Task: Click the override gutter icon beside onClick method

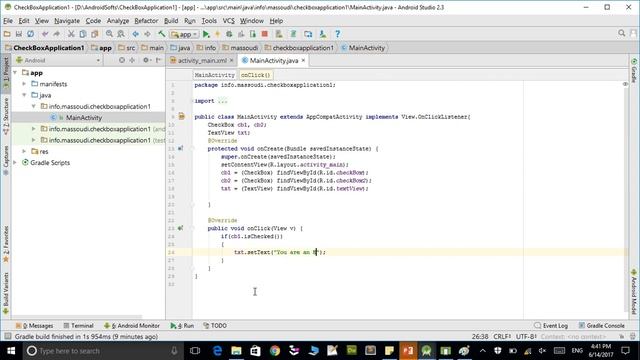Action: tap(180, 229)
